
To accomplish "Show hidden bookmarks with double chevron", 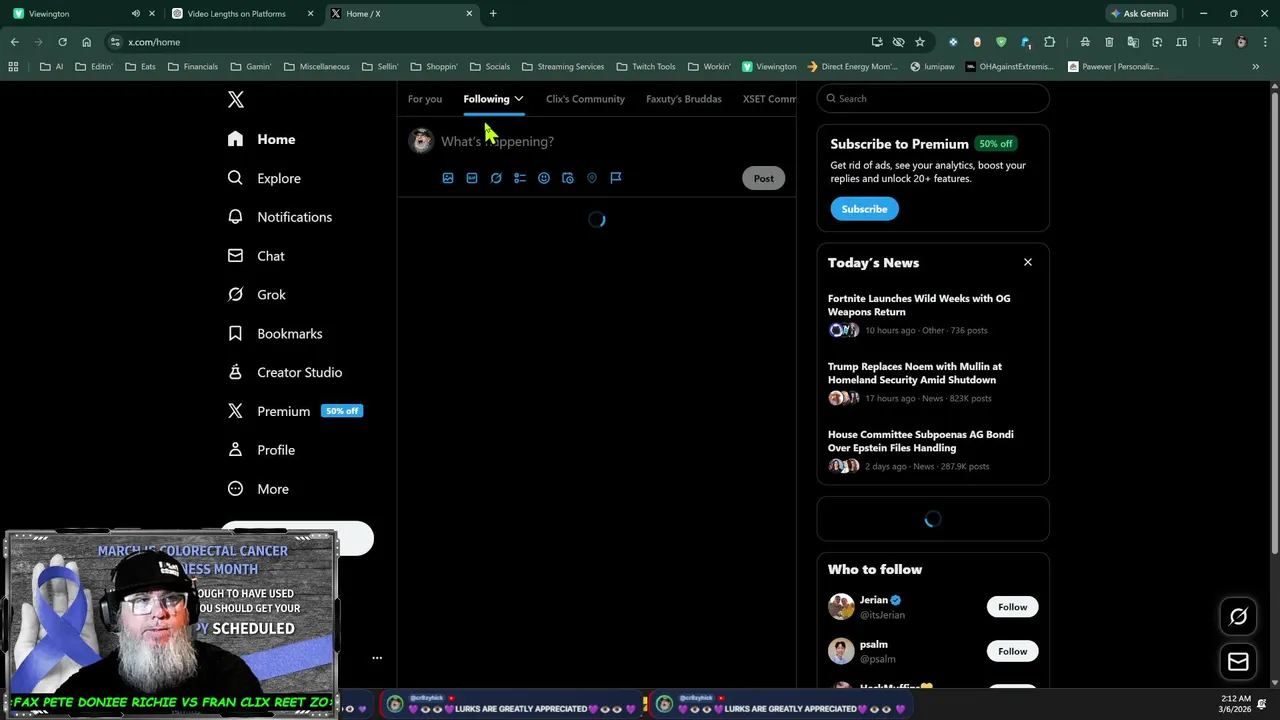I will click(x=1255, y=67).
